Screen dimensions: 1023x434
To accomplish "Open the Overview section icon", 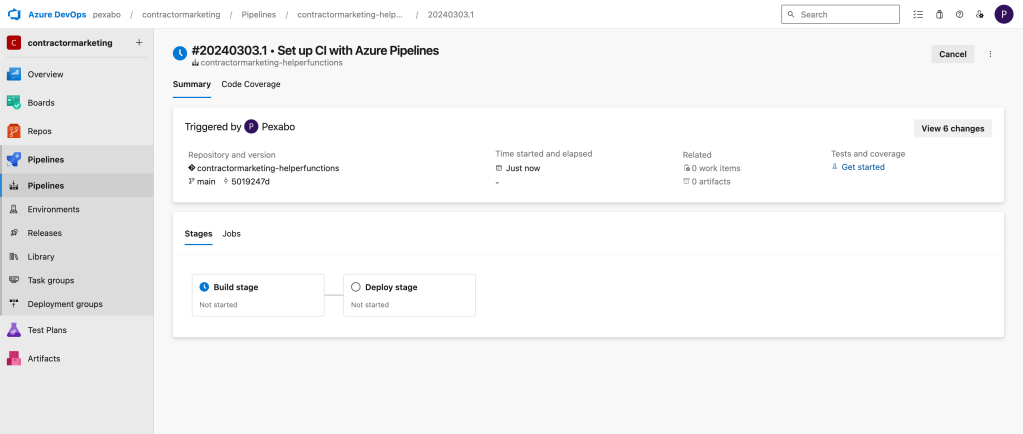I will click(14, 74).
